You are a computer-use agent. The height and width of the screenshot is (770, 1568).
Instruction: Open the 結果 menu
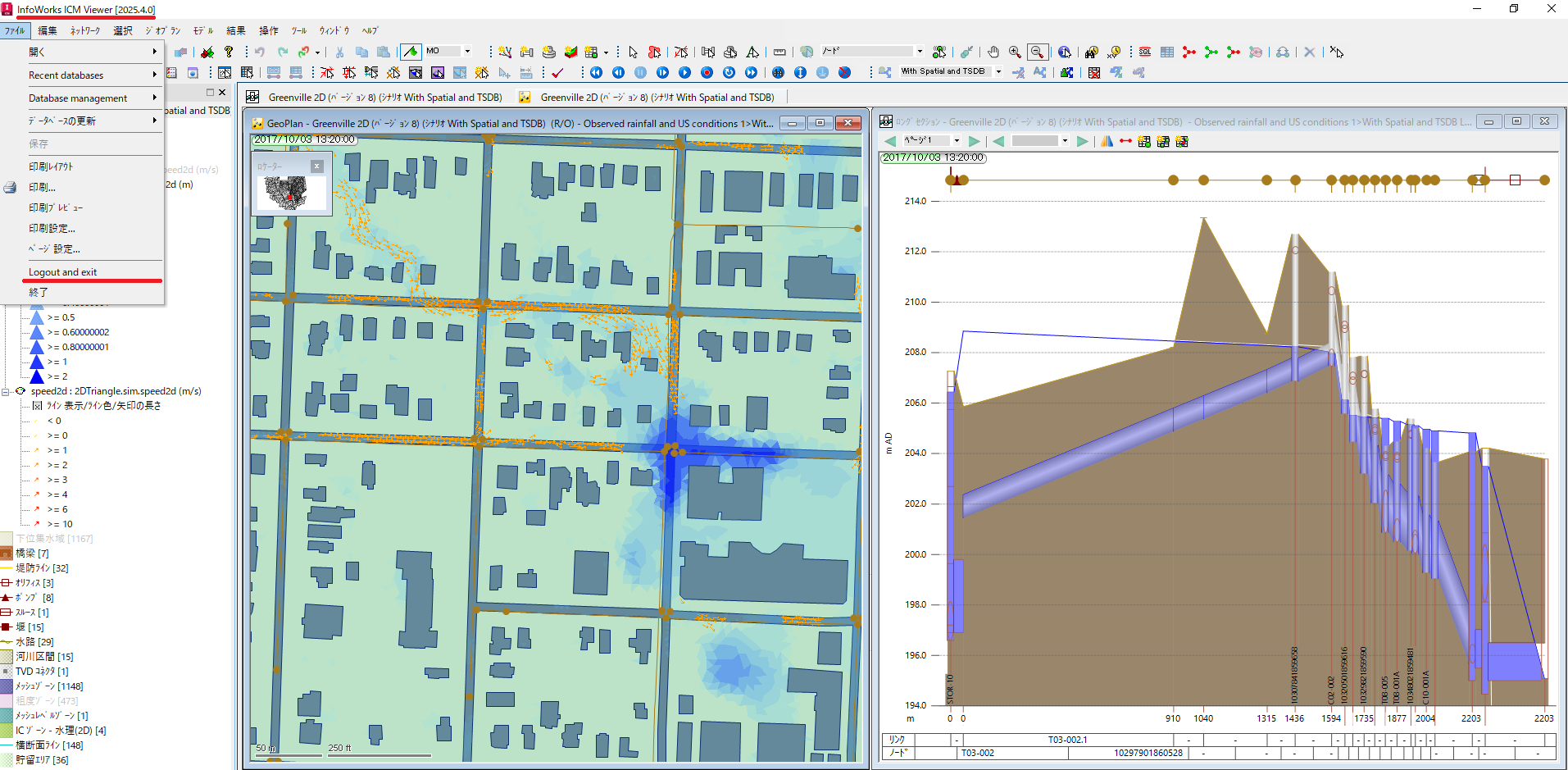click(236, 30)
